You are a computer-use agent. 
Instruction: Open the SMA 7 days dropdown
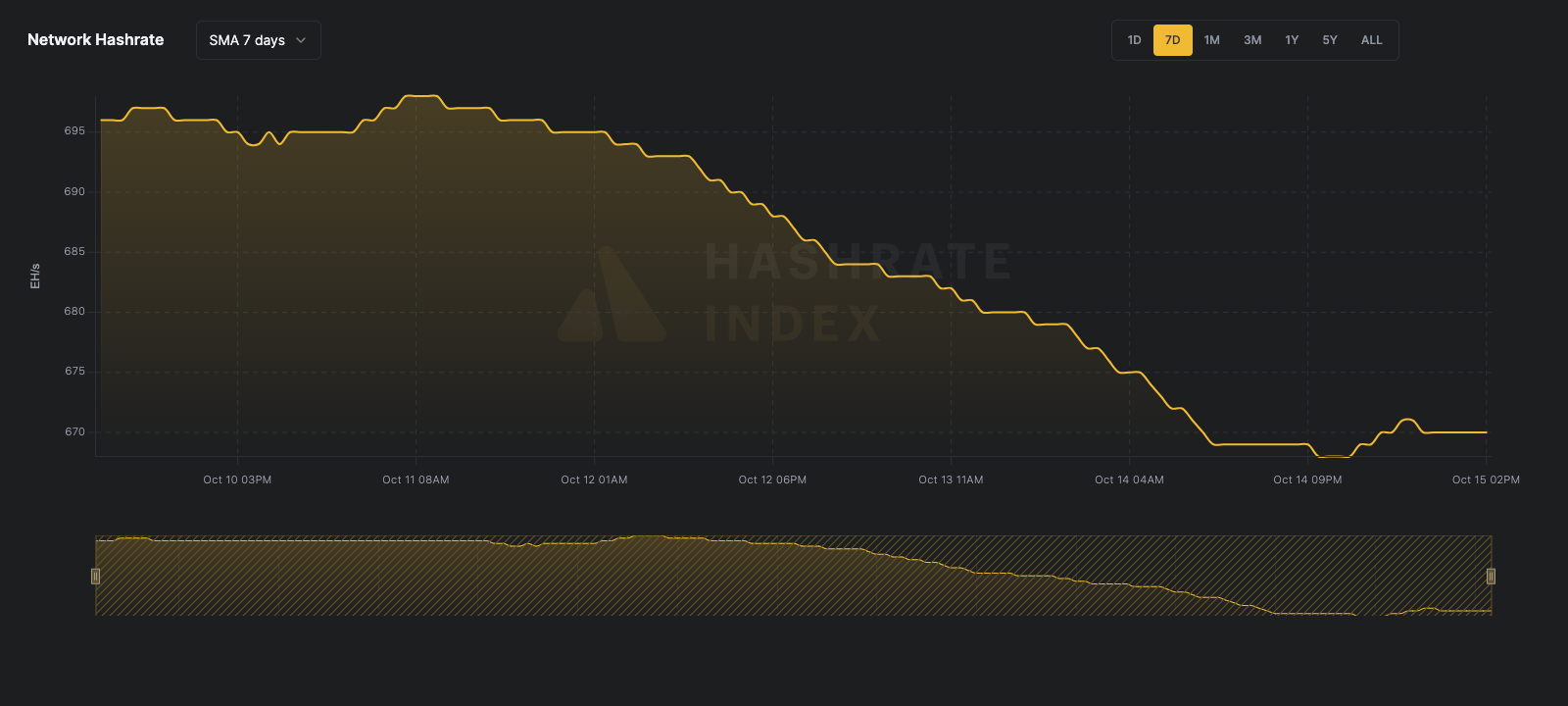tap(259, 40)
